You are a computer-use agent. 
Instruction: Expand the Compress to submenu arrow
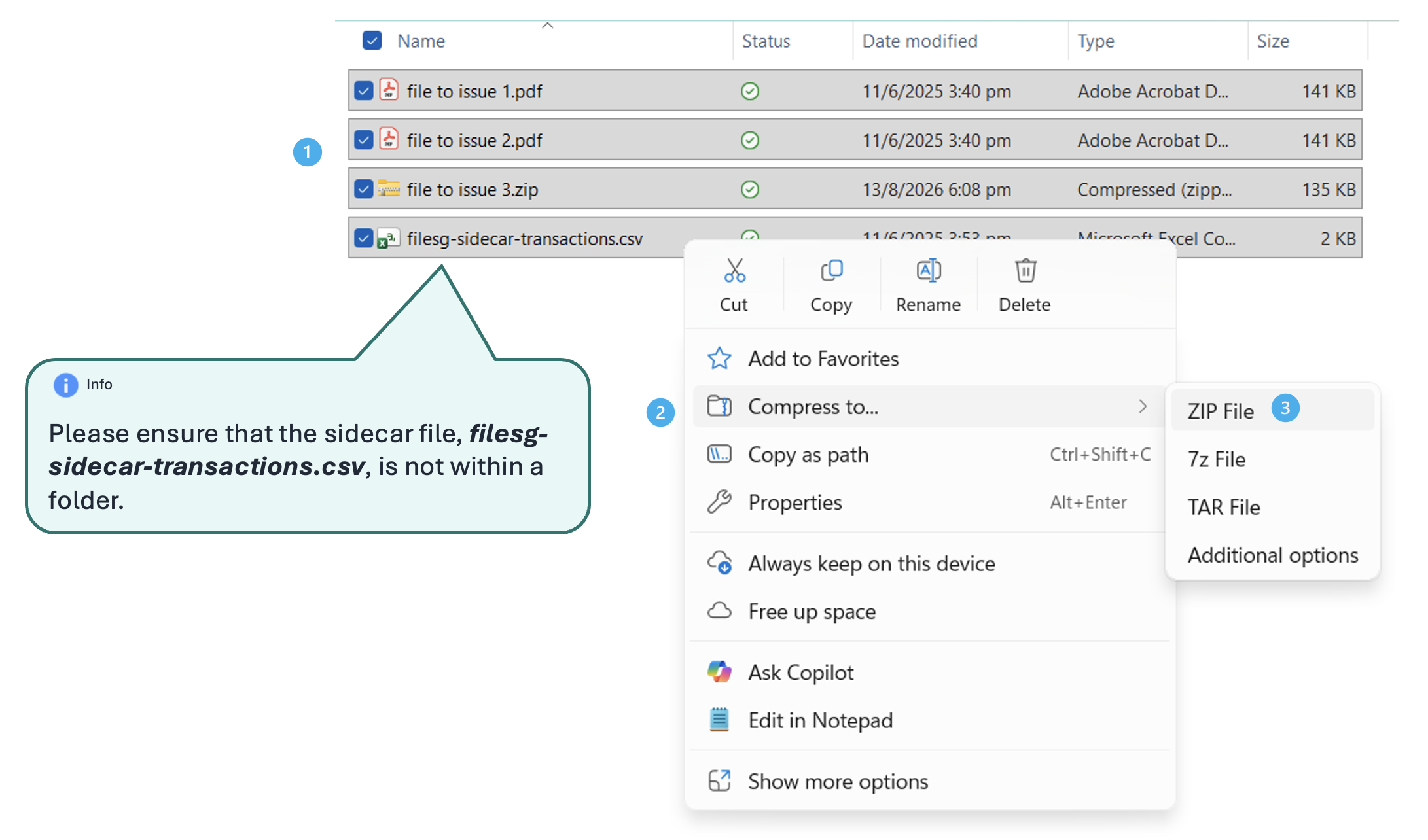1143,406
